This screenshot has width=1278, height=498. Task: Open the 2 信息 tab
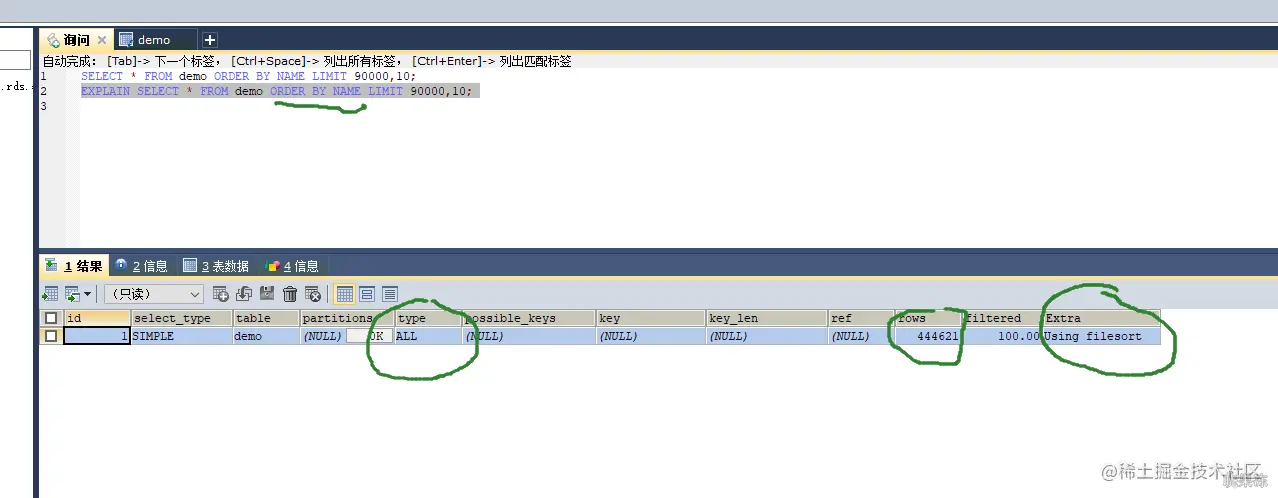[141, 266]
